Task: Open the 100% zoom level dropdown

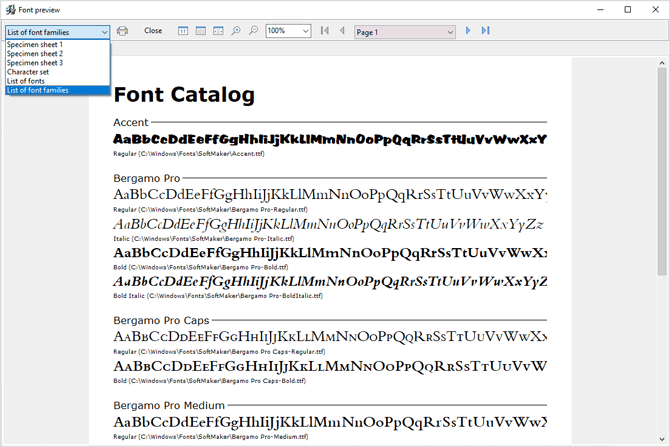Action: click(305, 31)
